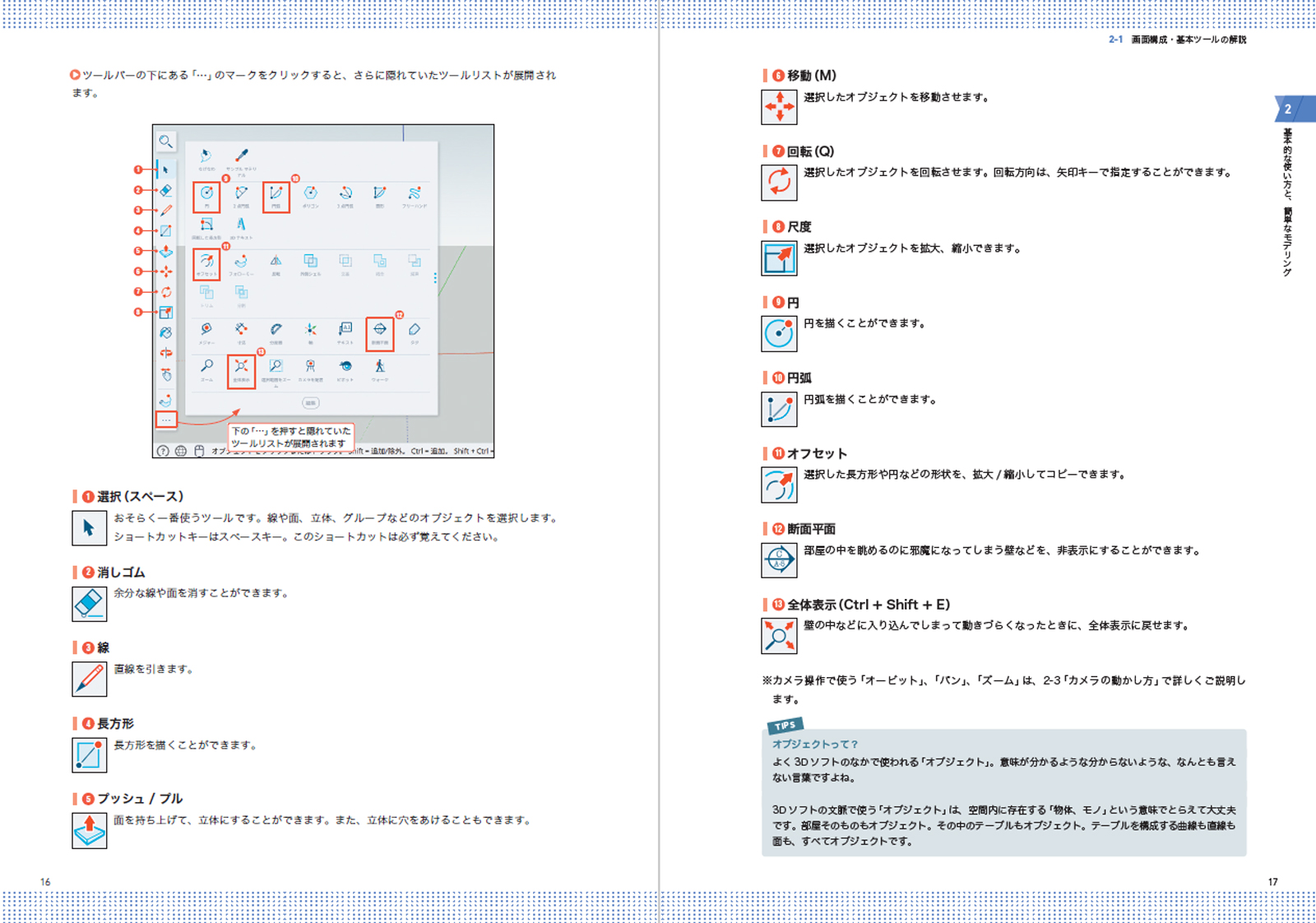The height and width of the screenshot is (923, 1316).
Task: Activate the Section Plane (断面平面) tool in the panel
Action: [379, 332]
